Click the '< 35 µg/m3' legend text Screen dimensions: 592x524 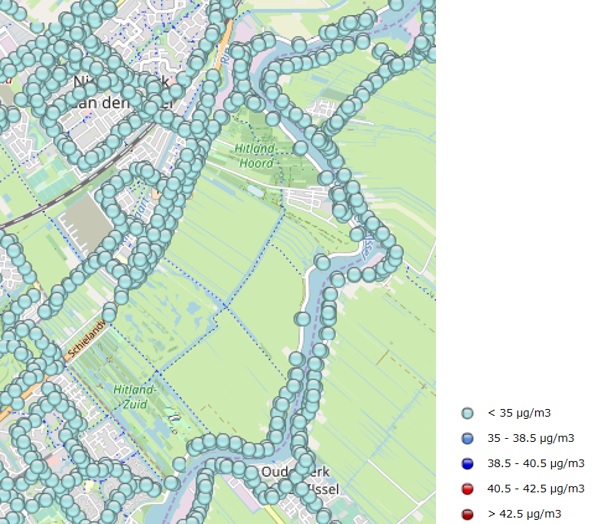click(519, 413)
